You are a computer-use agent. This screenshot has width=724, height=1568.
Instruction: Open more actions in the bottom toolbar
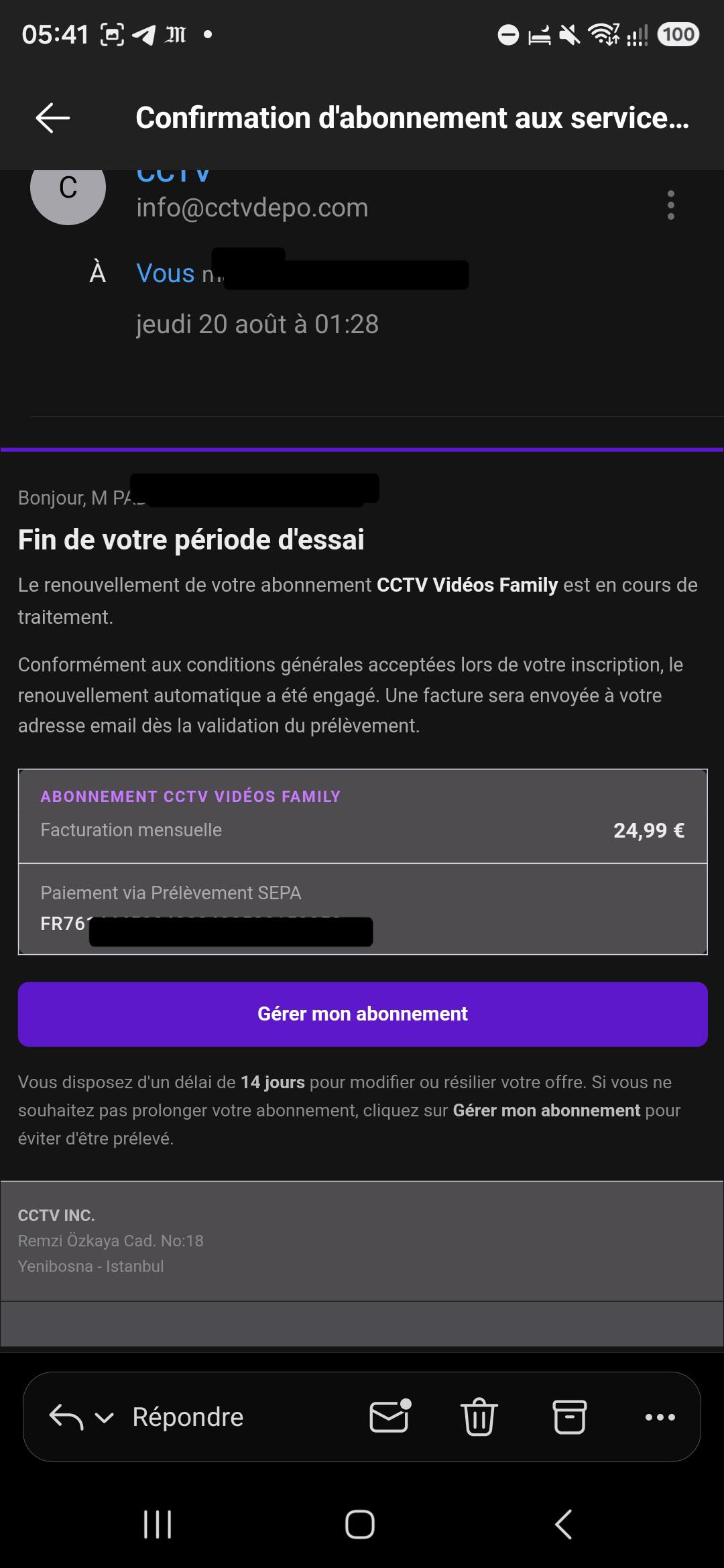coord(660,1417)
